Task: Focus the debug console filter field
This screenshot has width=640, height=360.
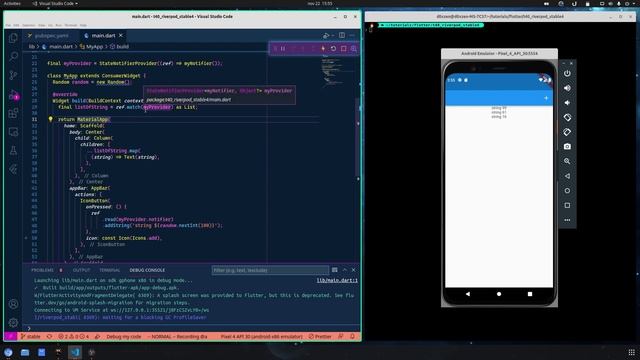Action: [x=270, y=270]
